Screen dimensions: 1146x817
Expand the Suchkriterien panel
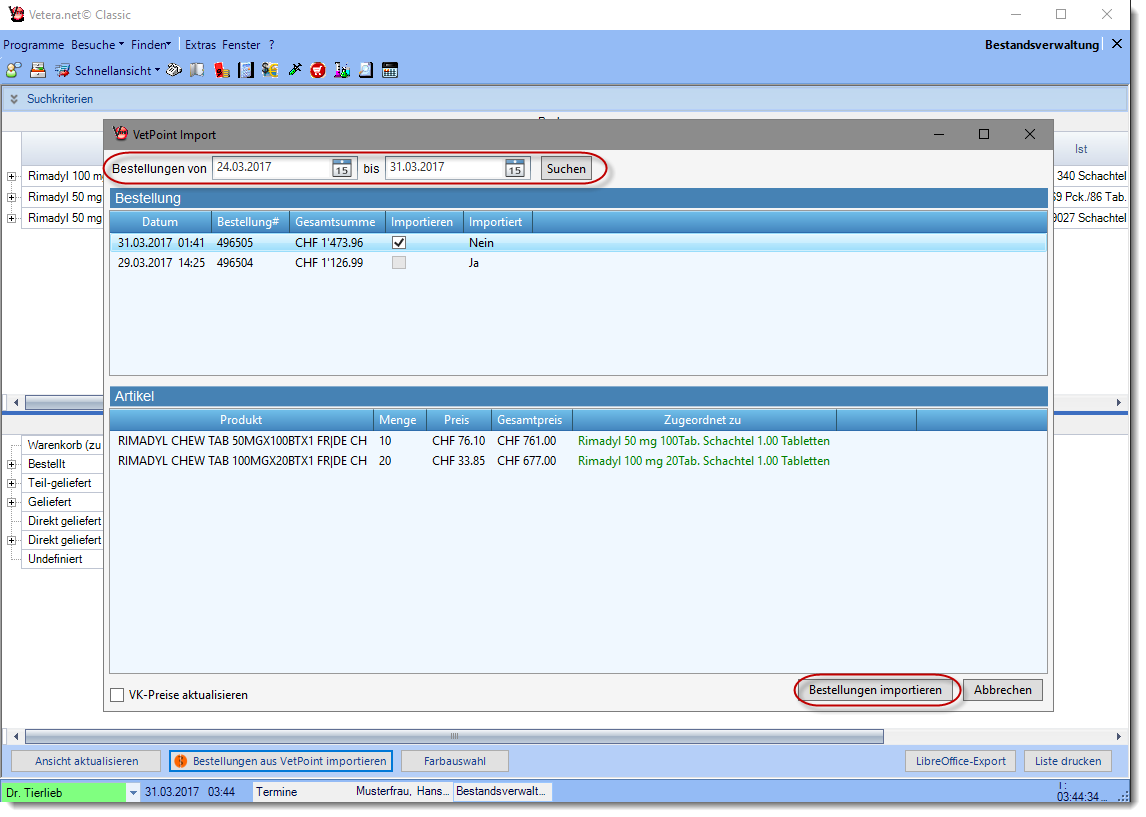(x=15, y=99)
